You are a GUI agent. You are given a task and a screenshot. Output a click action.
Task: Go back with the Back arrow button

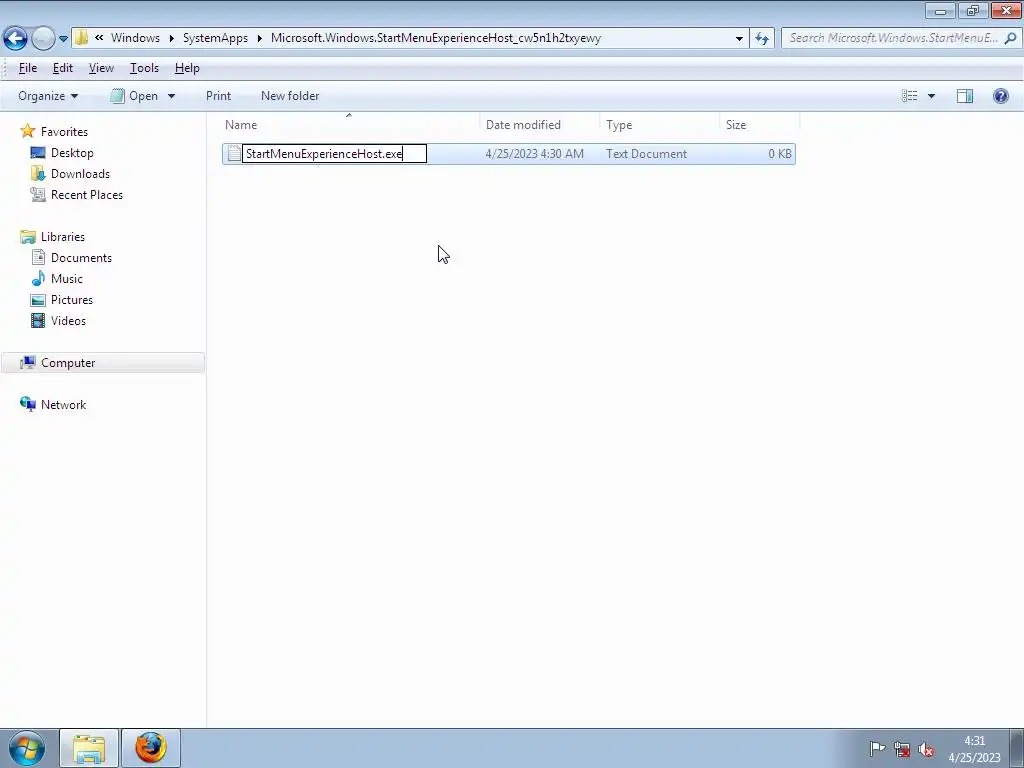pos(16,38)
